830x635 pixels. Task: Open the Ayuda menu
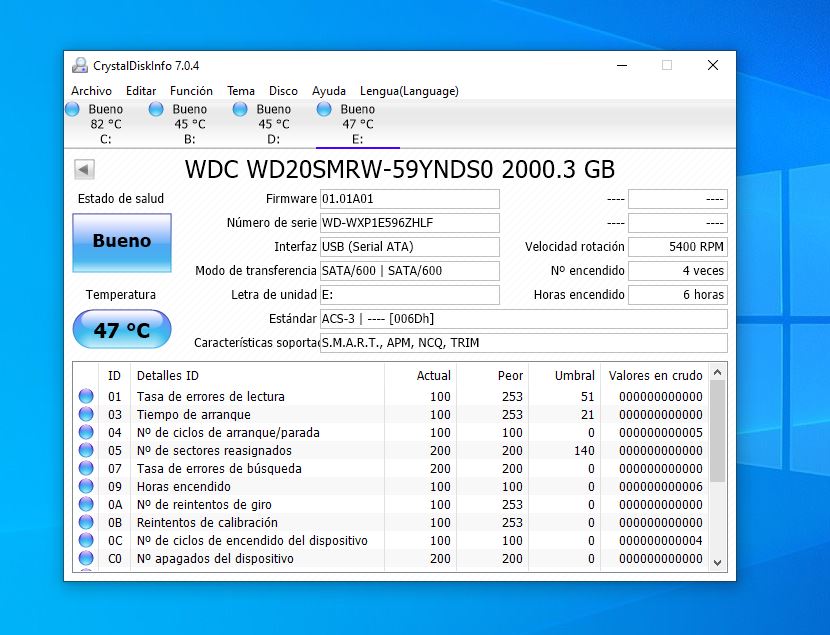(329, 90)
